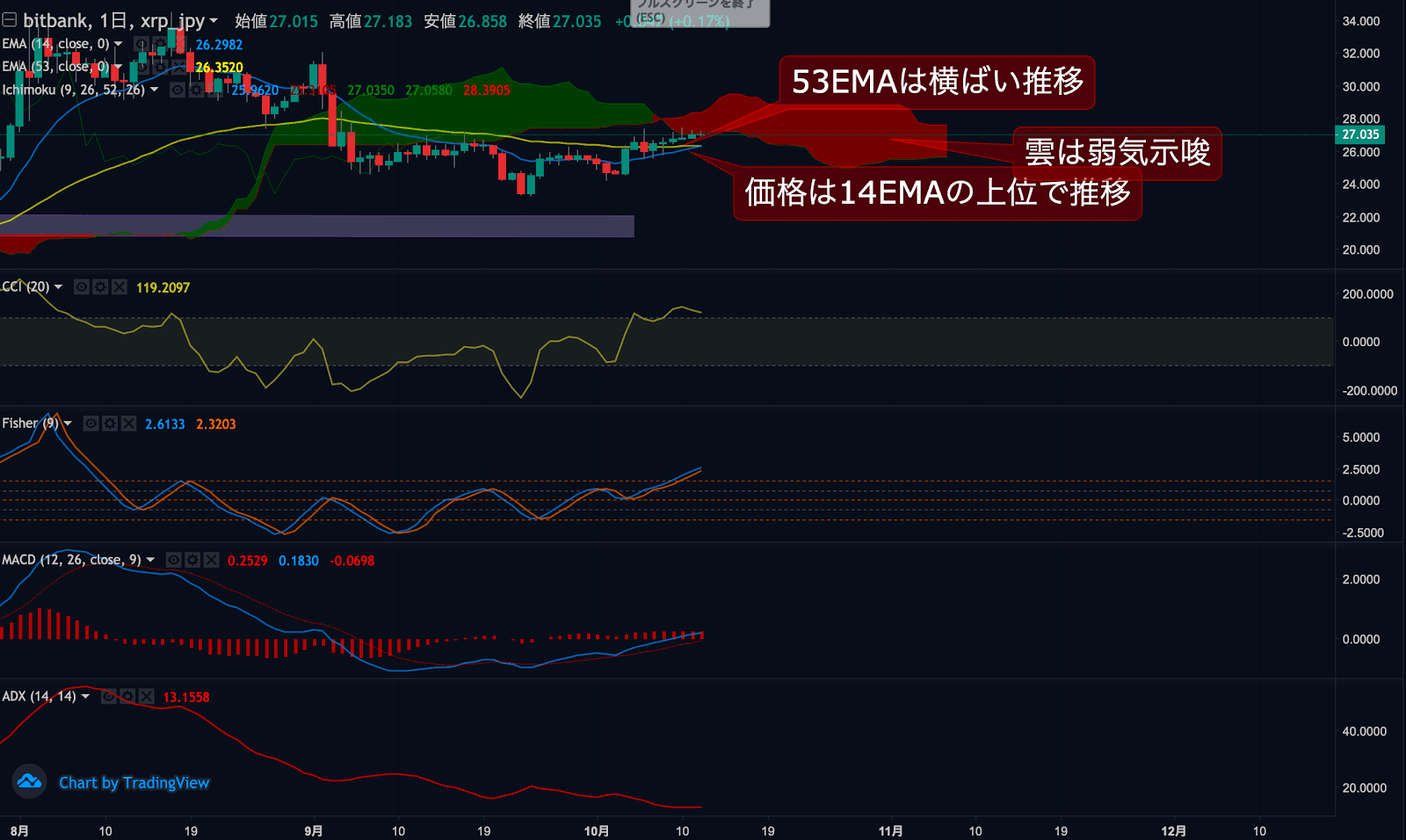The height and width of the screenshot is (840, 1406).
Task: Collapse the chart legend toggle box
Action: tap(10, 20)
